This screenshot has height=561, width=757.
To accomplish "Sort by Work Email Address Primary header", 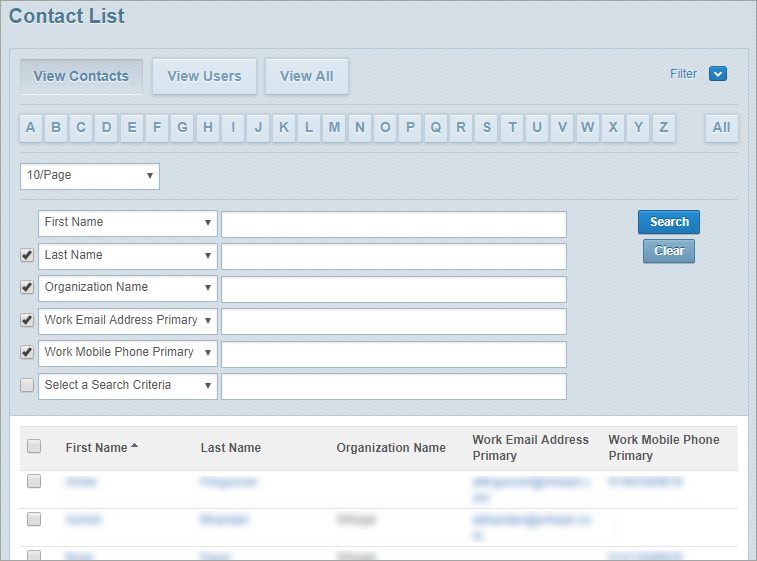I will pos(530,448).
